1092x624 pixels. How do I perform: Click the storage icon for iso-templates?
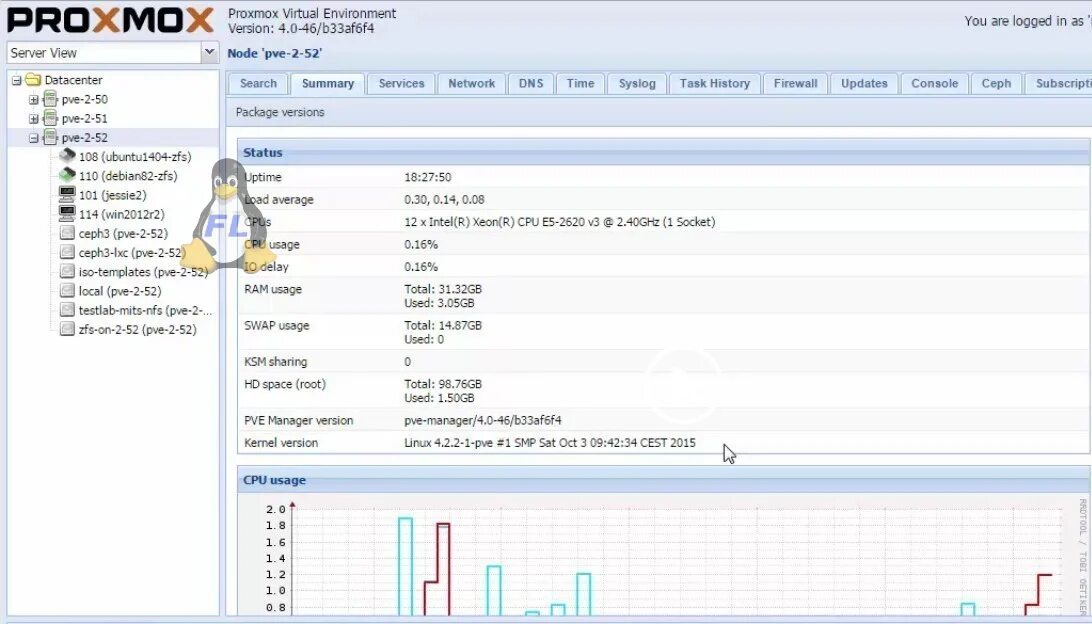pyautogui.click(x=67, y=271)
